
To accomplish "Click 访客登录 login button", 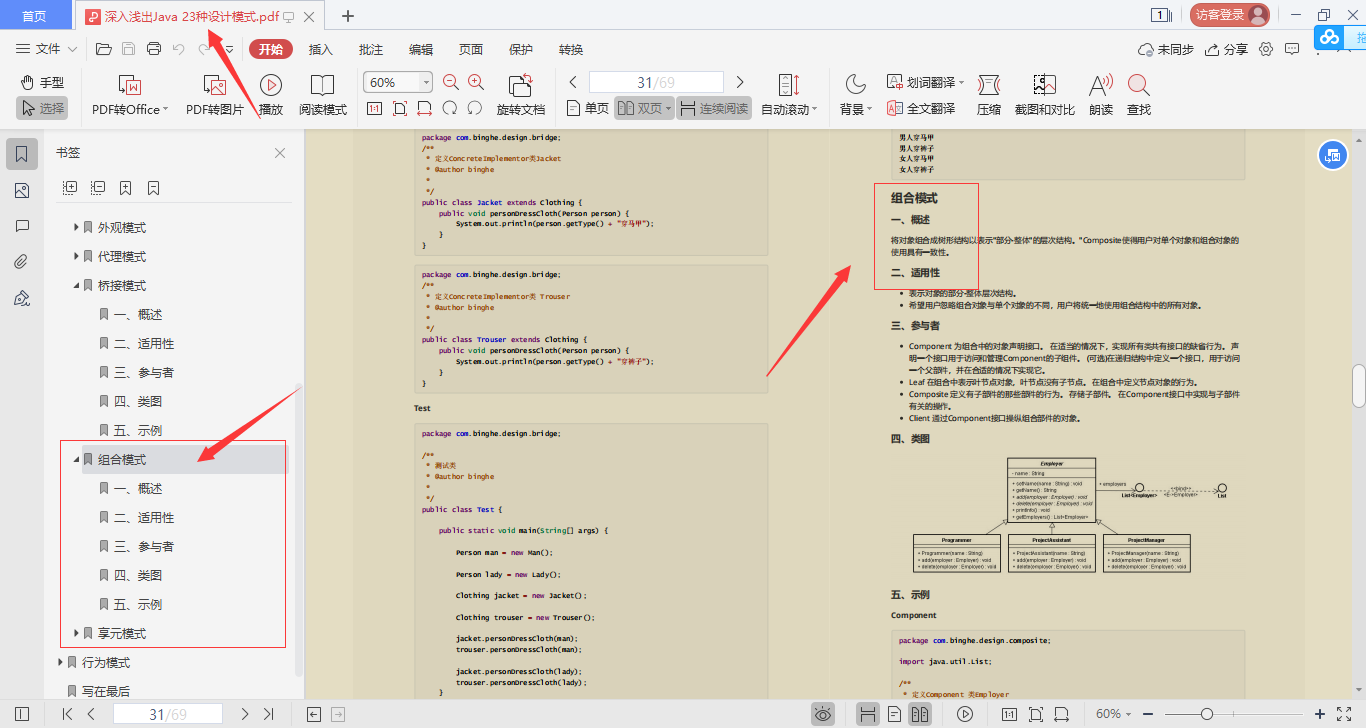I will click(1230, 14).
